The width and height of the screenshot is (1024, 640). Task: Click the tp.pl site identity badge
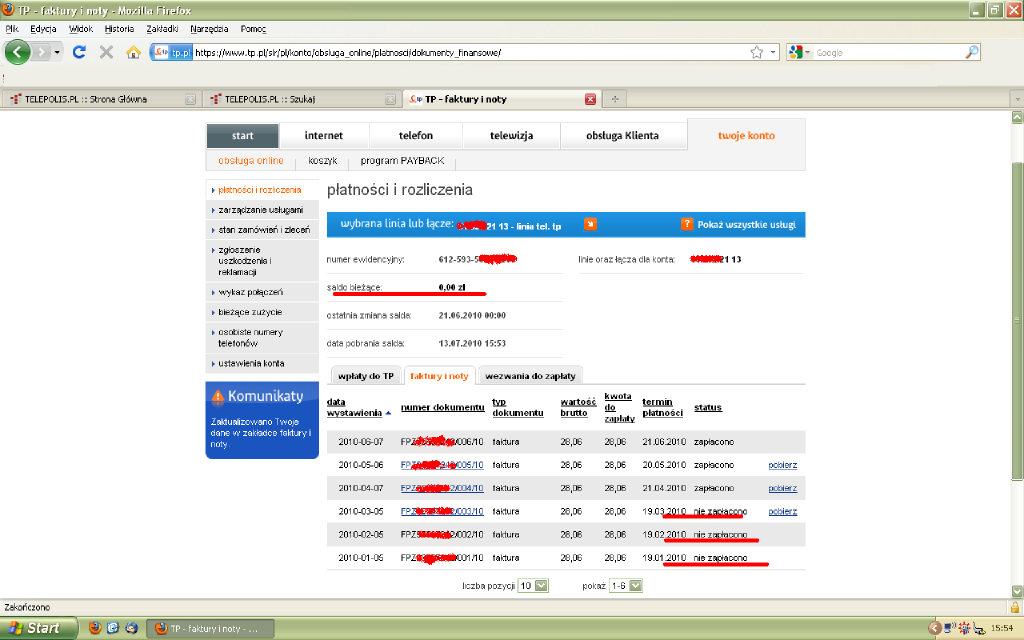click(171, 52)
